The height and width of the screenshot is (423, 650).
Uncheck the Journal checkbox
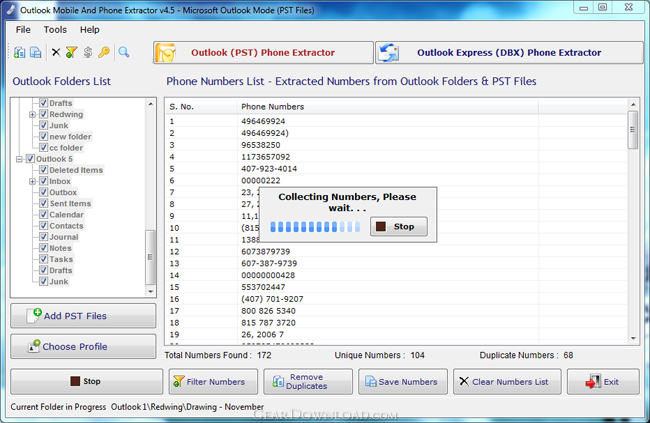point(44,237)
